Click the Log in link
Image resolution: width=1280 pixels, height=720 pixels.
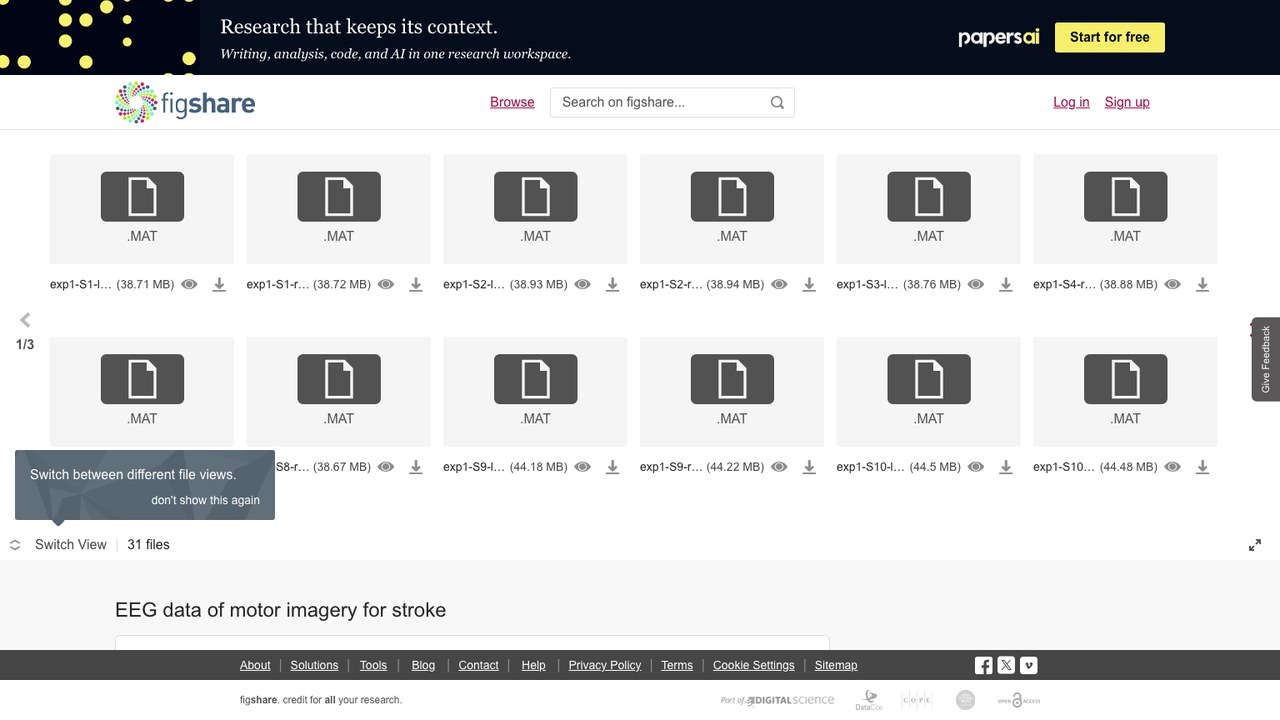pos(1071,102)
